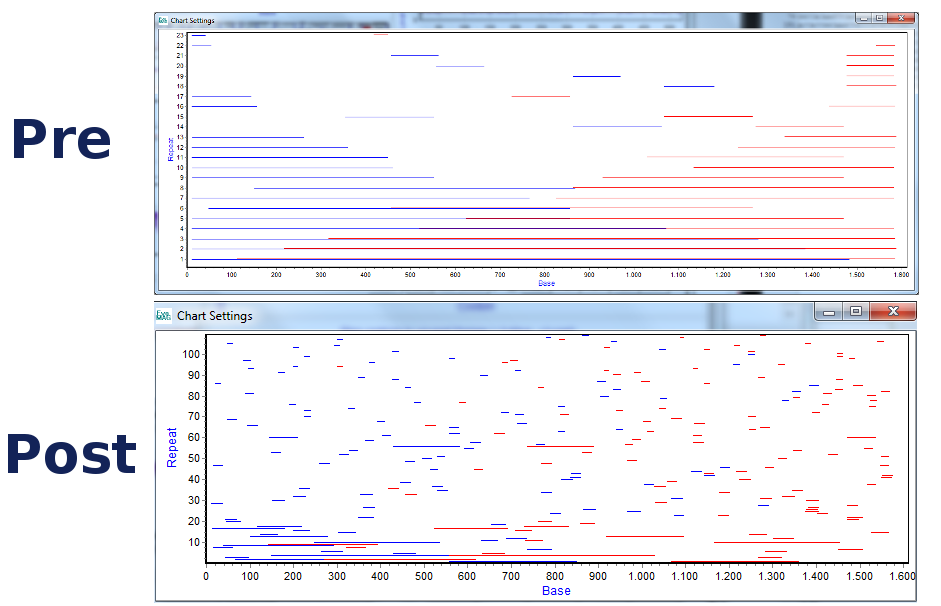Screen dimensions: 941x606
Task: Click the app icon in Pre window title bar
Action: 163,20
